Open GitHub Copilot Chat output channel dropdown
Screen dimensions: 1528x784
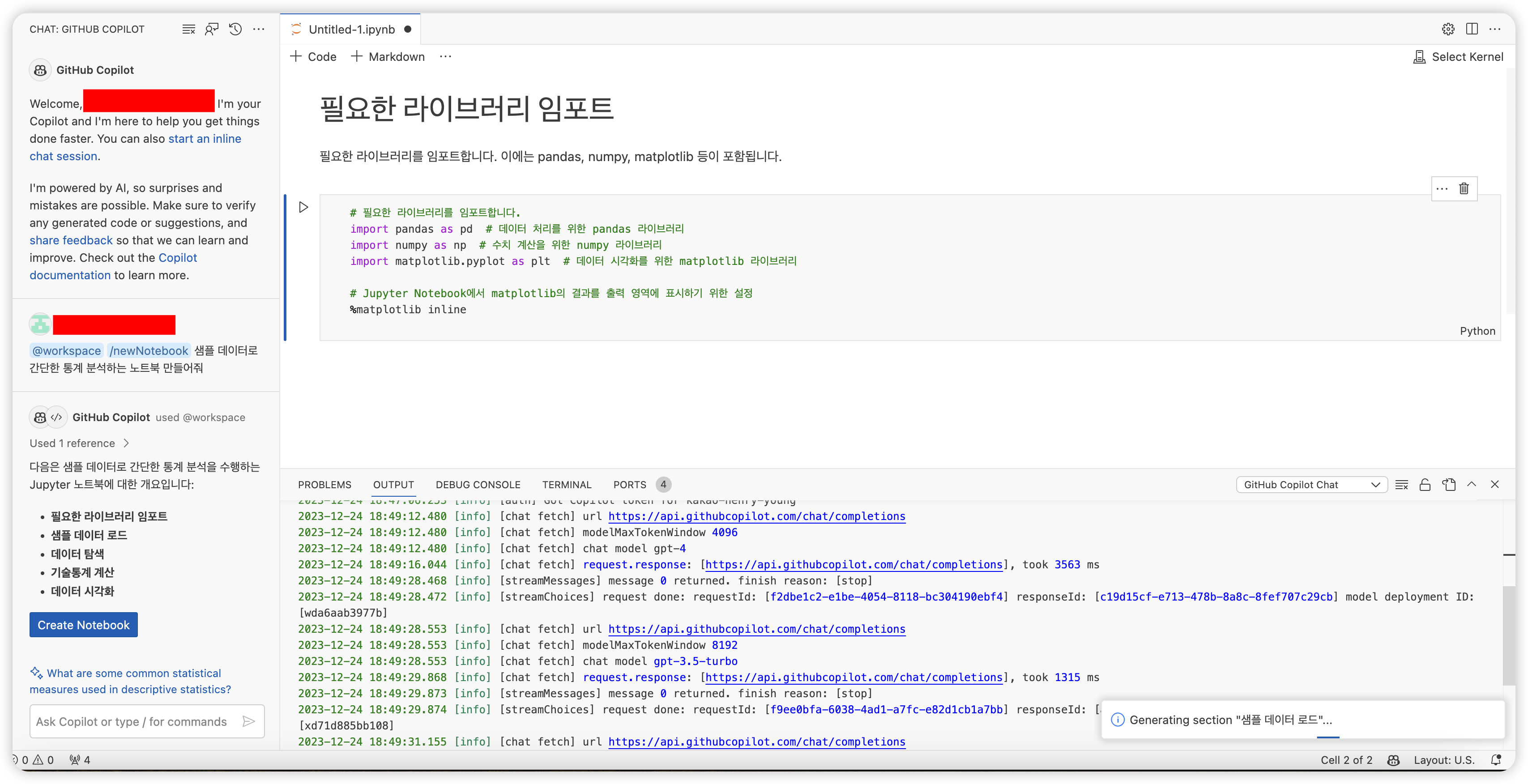click(x=1311, y=485)
